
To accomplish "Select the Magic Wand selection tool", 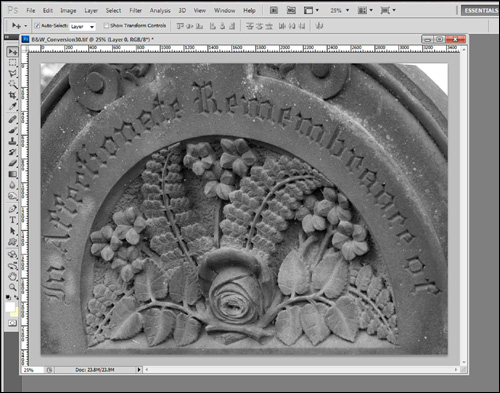I will point(13,84).
